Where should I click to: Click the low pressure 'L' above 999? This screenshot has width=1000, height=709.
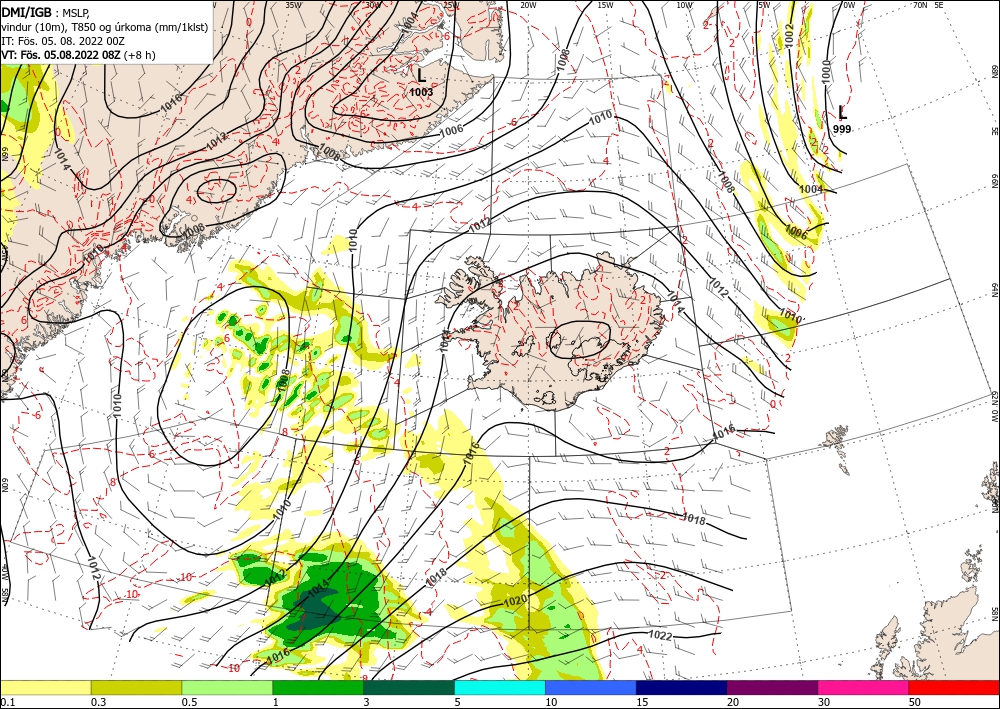842,113
